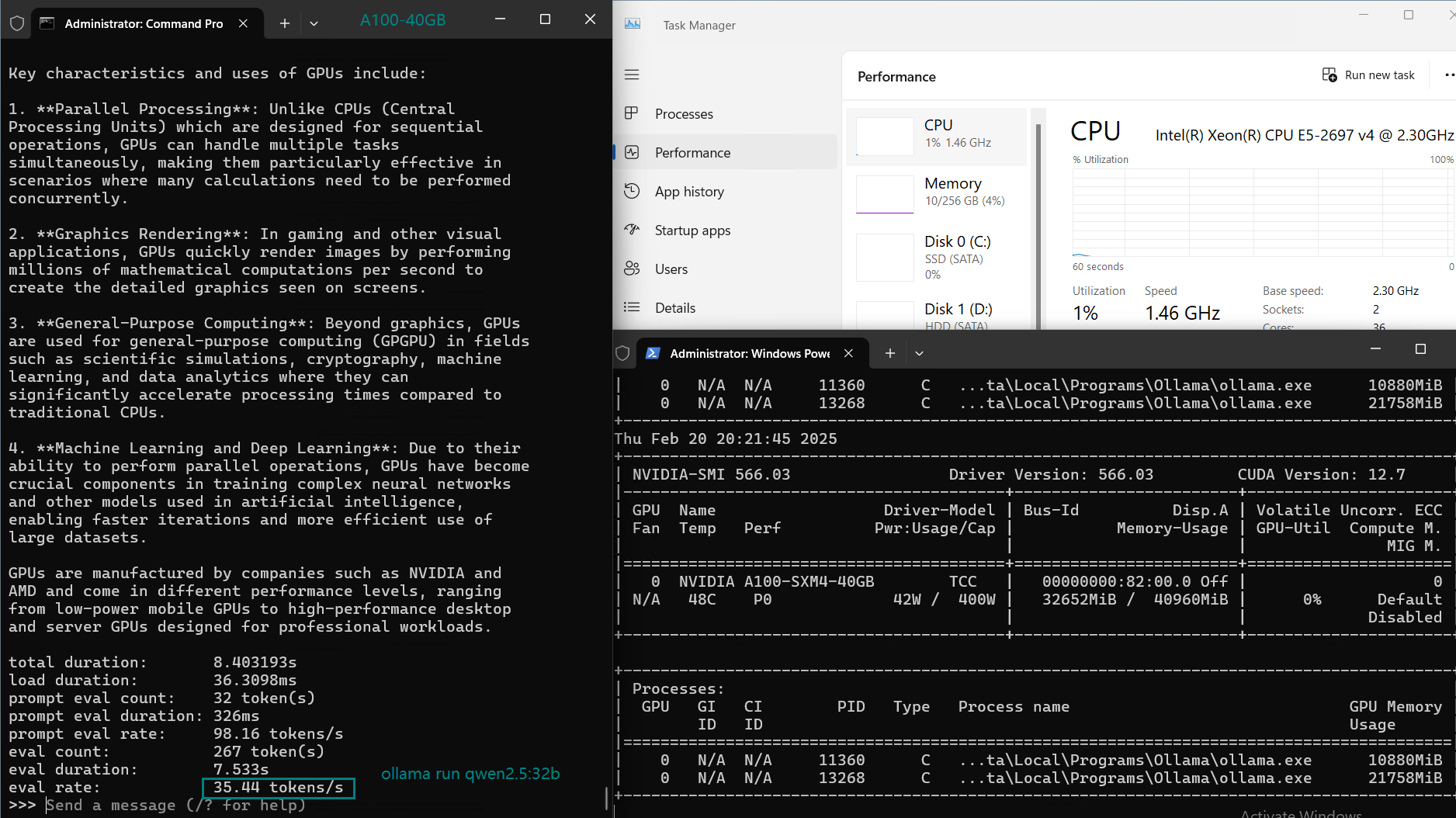
Task: Close the Administrator: Windows PowerShell tab
Action: click(848, 353)
